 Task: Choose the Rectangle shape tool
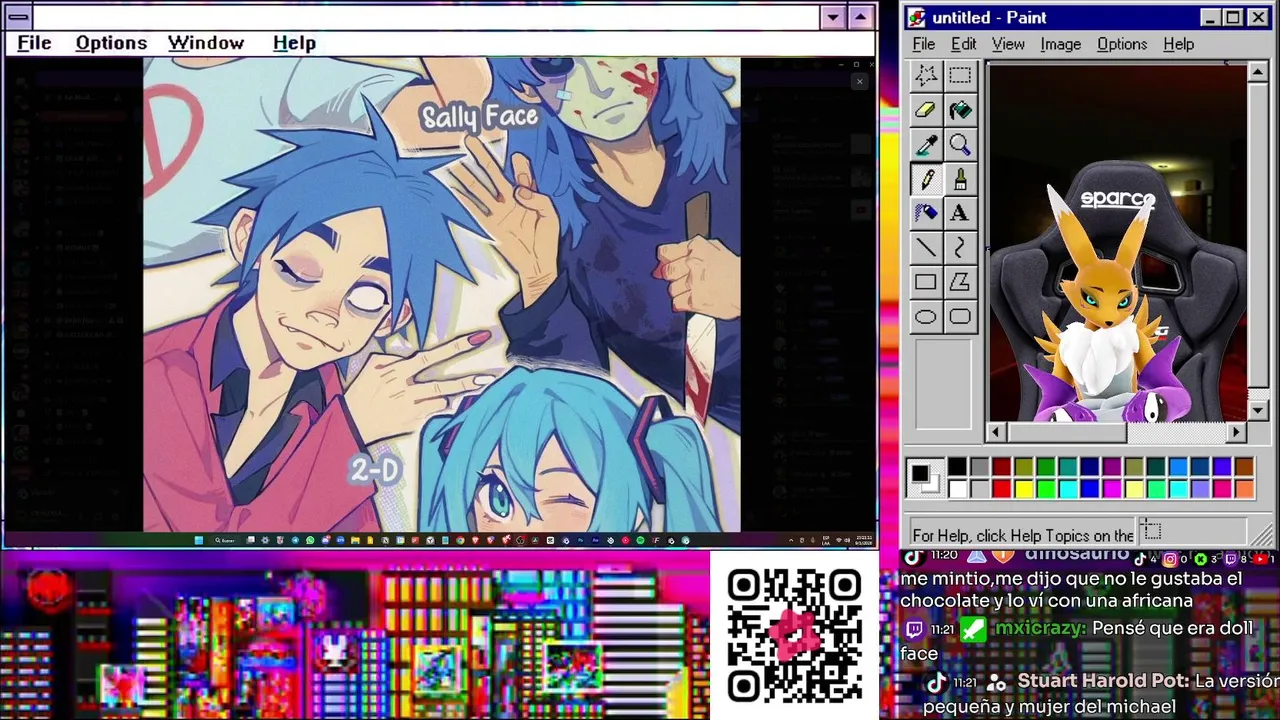[x=926, y=282]
